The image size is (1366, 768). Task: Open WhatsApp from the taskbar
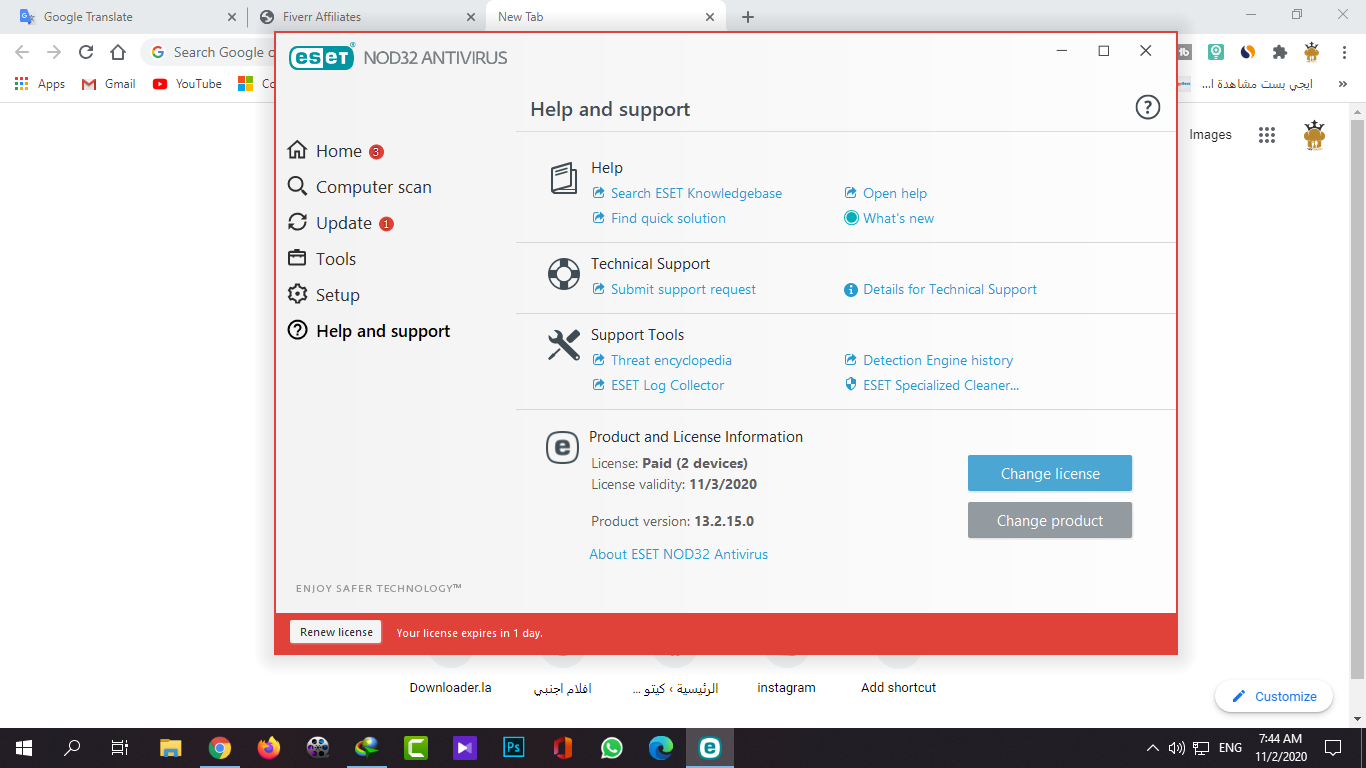click(x=612, y=747)
